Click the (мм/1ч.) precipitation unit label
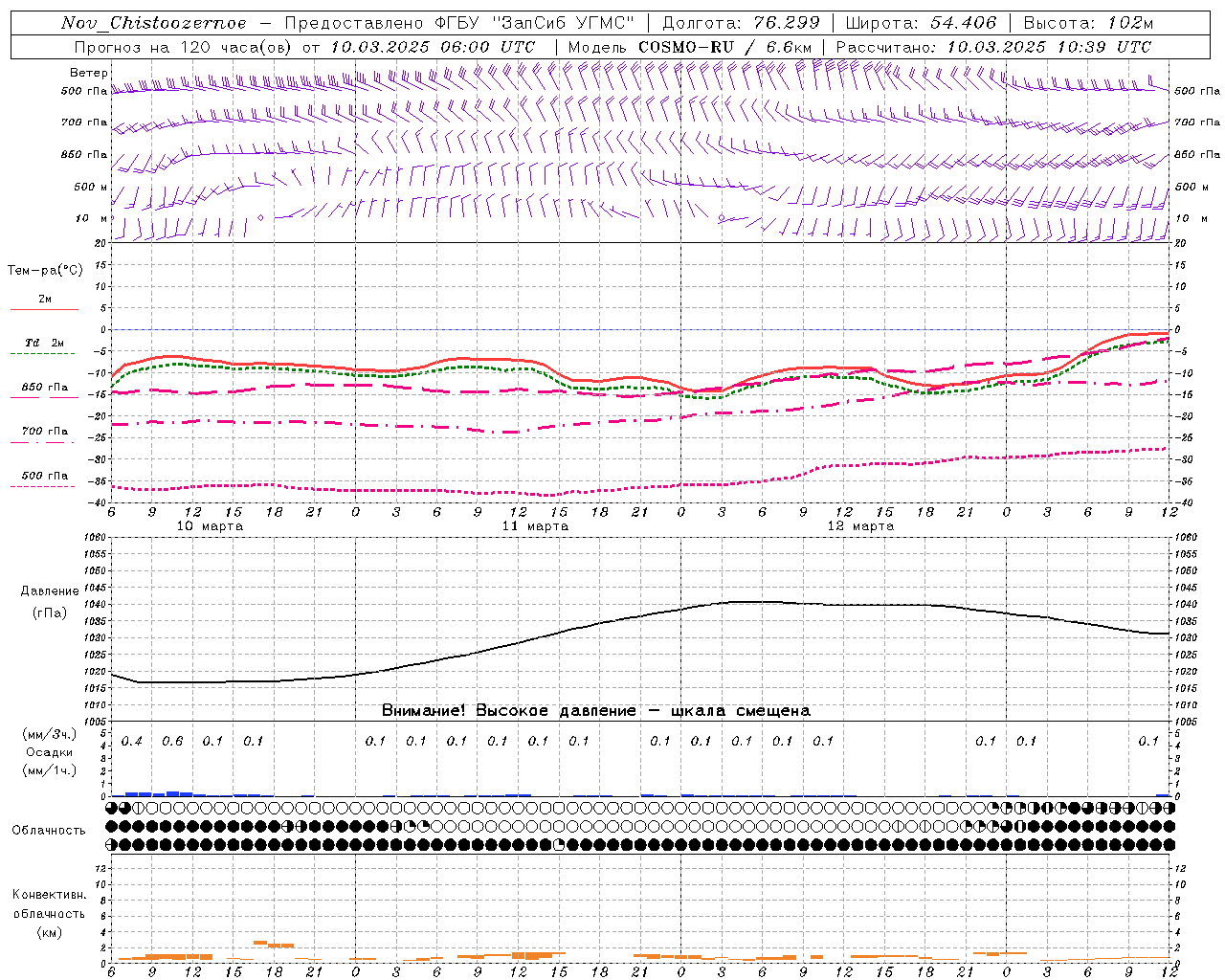This screenshot has height=980, width=1225. pyautogui.click(x=50, y=770)
